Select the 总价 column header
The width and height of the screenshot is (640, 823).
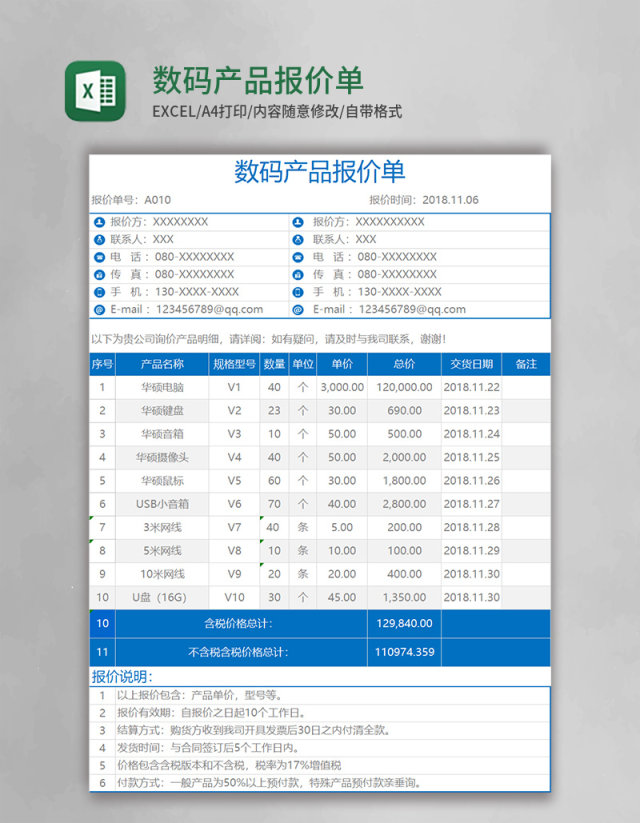tap(404, 364)
